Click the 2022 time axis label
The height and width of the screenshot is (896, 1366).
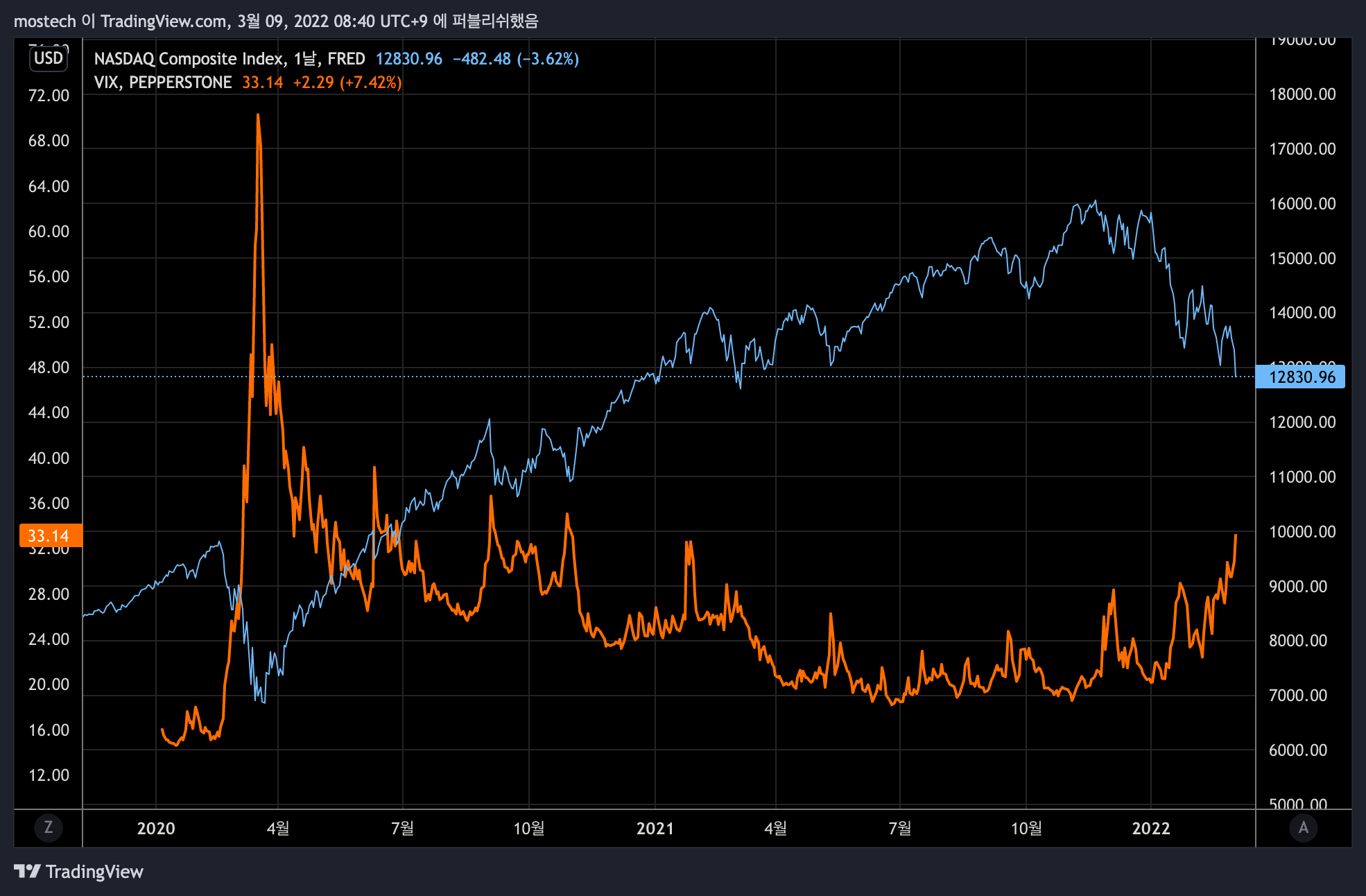1151,828
